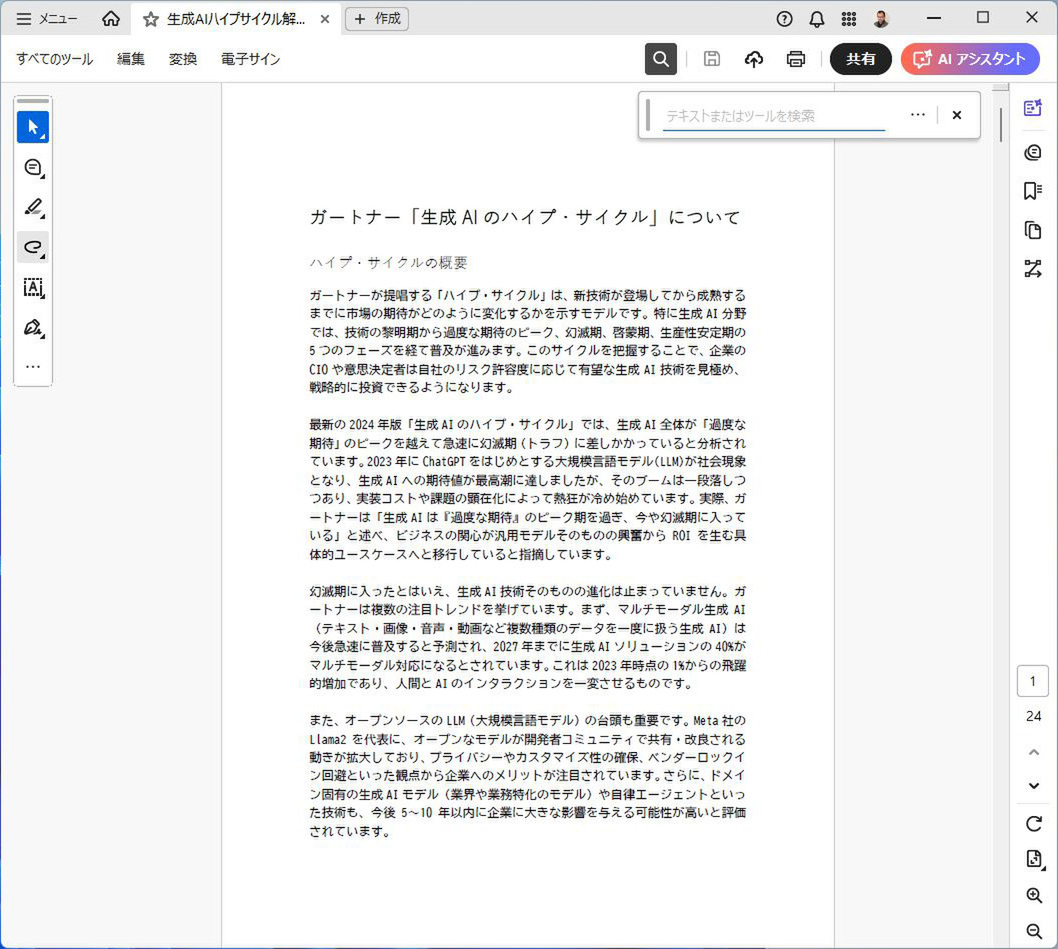The width and height of the screenshot is (1058, 949).
Task: Select the text box tool
Action: tap(33, 288)
